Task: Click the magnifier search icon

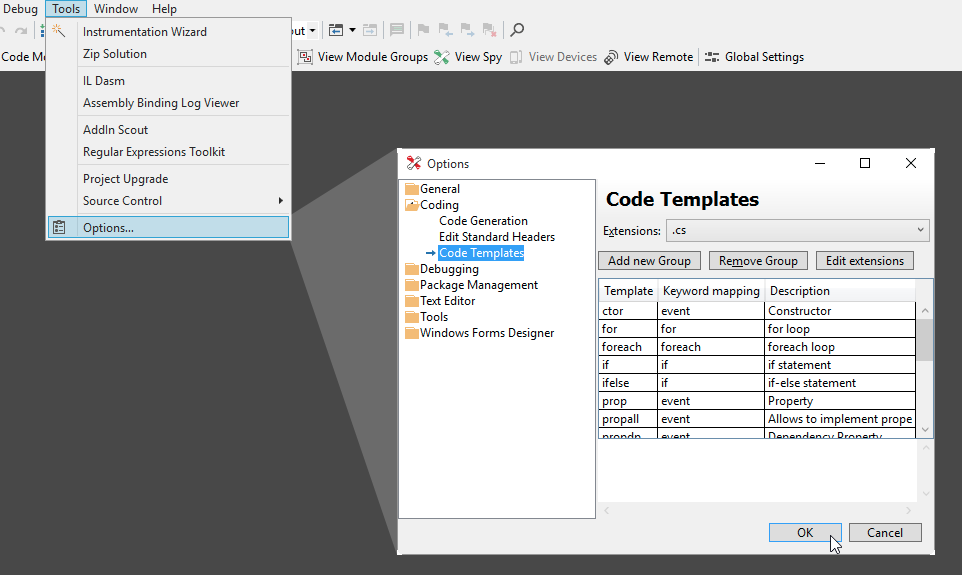Action: click(517, 29)
